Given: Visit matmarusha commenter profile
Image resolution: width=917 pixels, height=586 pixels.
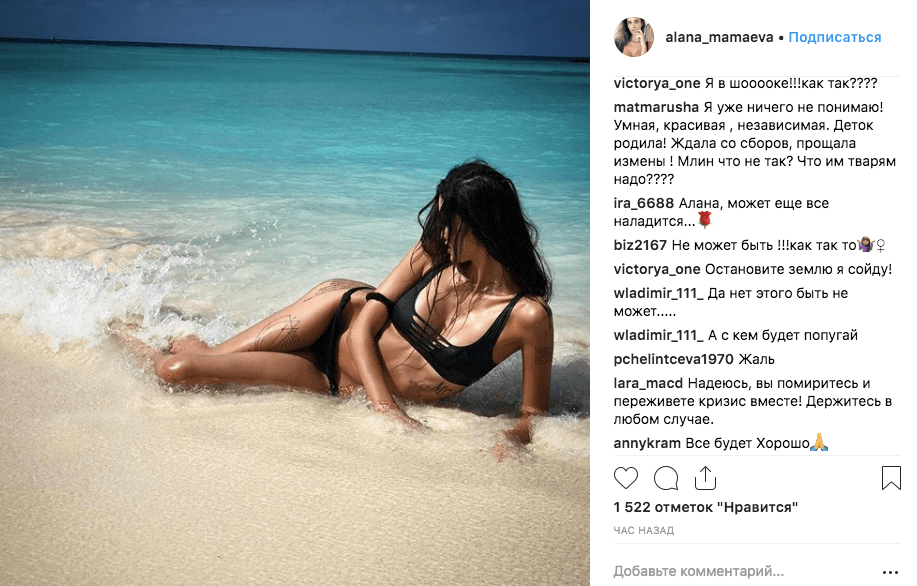Looking at the screenshot, I should tap(656, 108).
